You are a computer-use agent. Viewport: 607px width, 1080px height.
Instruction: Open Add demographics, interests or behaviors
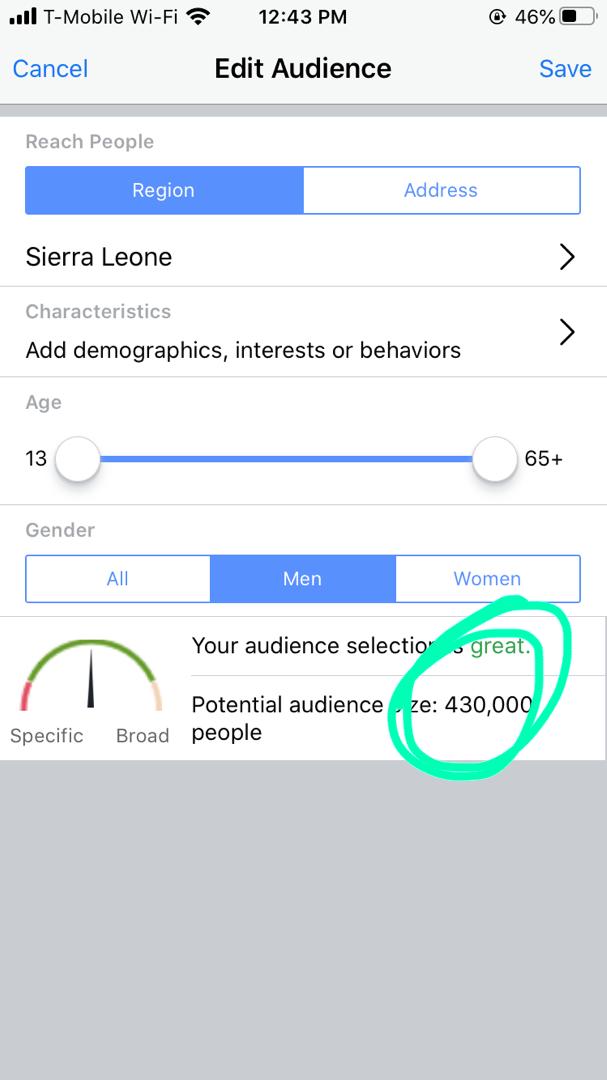click(x=243, y=350)
